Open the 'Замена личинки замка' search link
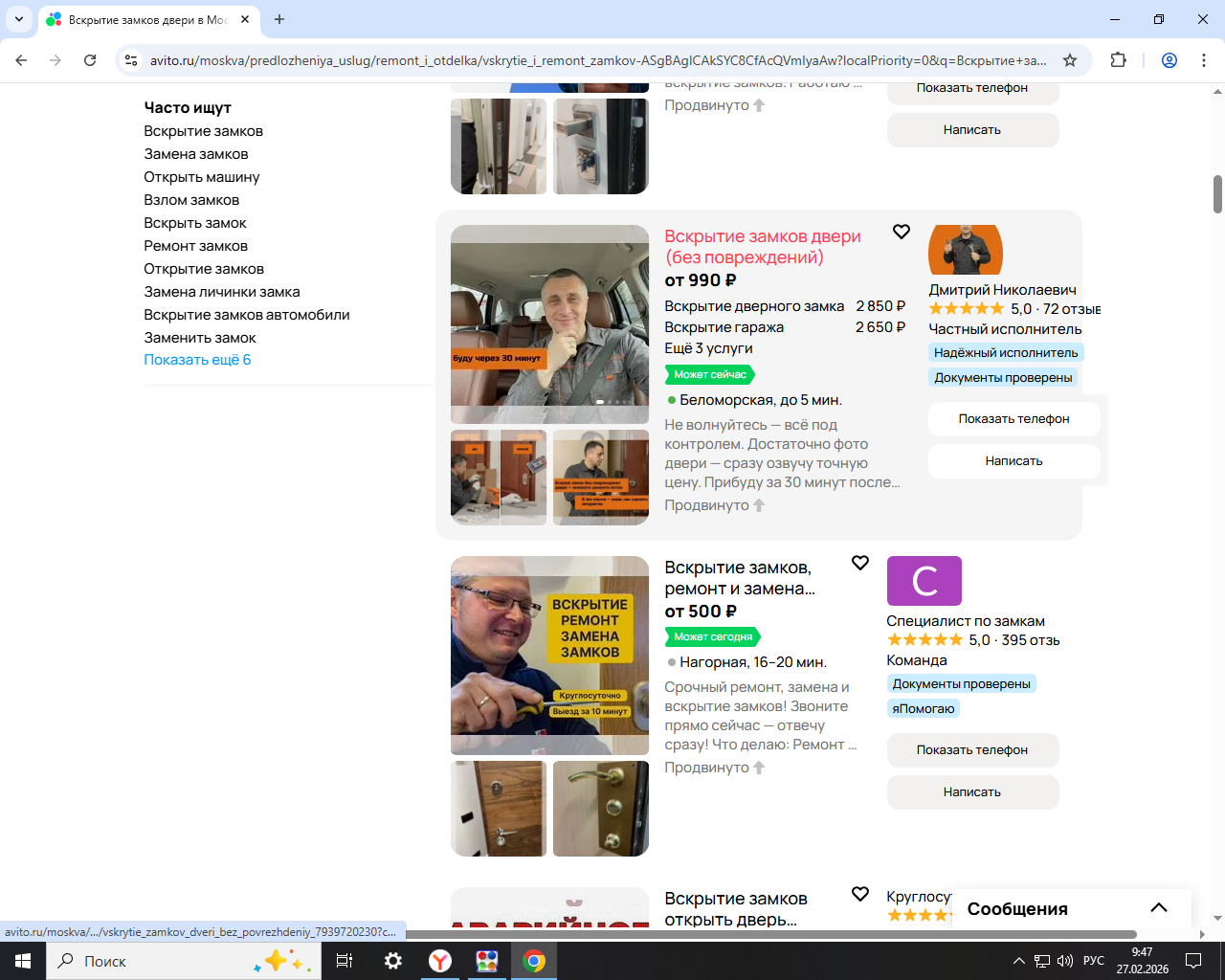 coord(222,292)
